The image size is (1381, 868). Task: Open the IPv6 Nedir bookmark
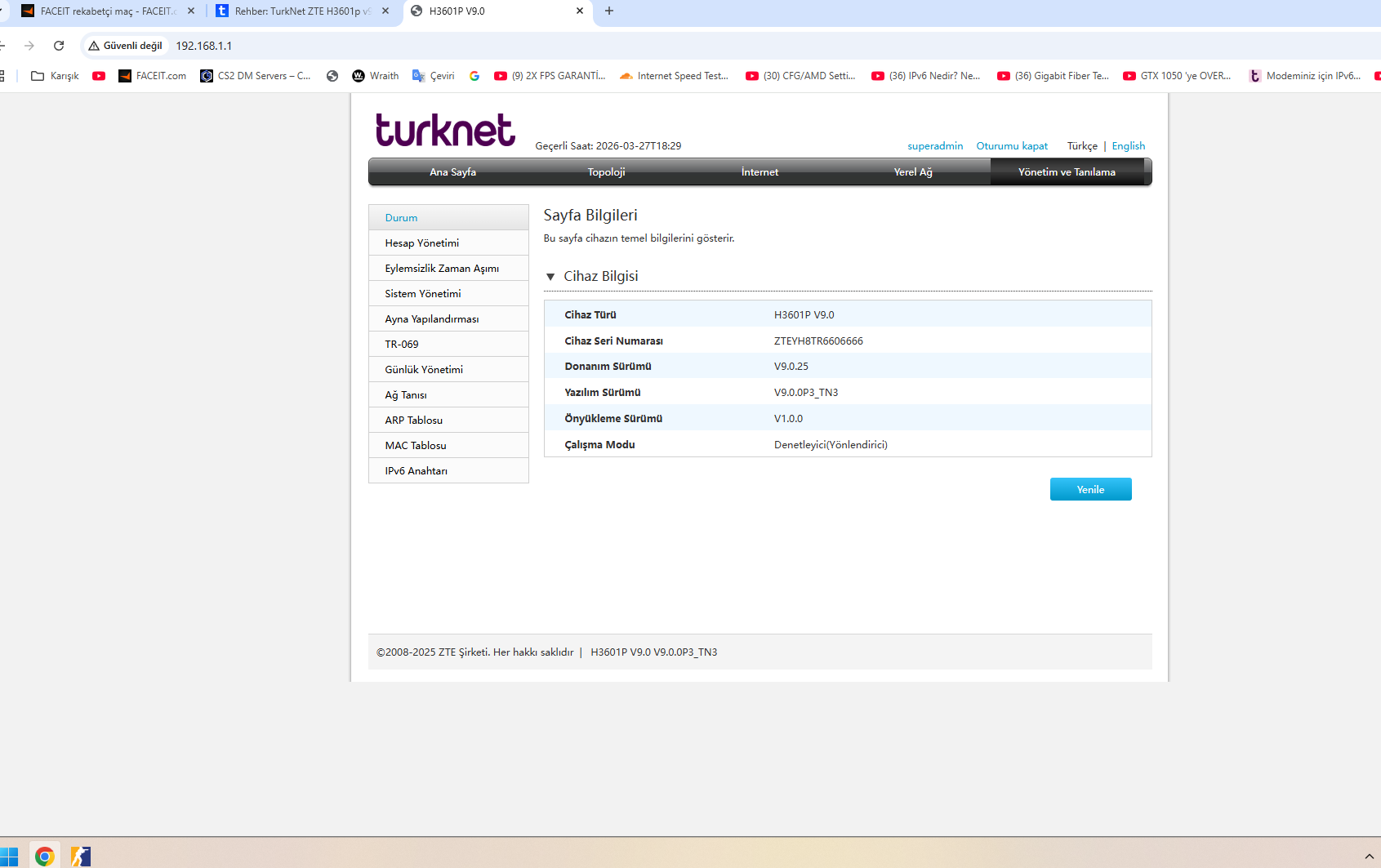(926, 76)
